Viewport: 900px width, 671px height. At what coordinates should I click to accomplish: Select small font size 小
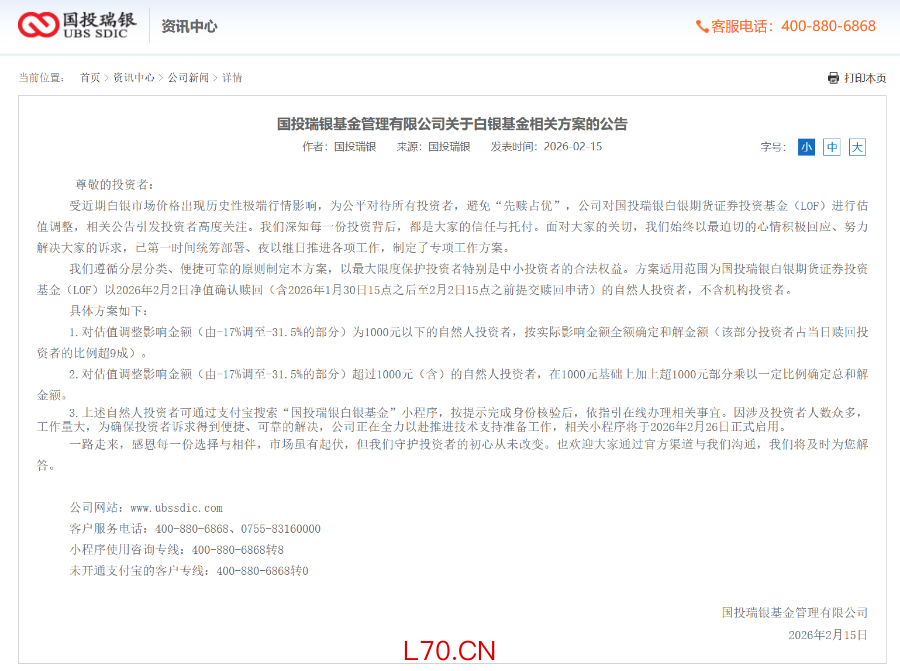(806, 147)
